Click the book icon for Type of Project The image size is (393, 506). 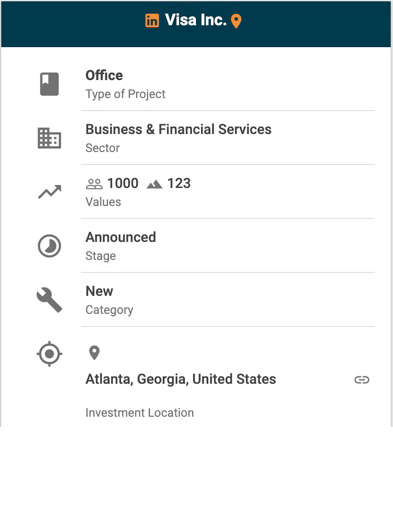point(49,84)
